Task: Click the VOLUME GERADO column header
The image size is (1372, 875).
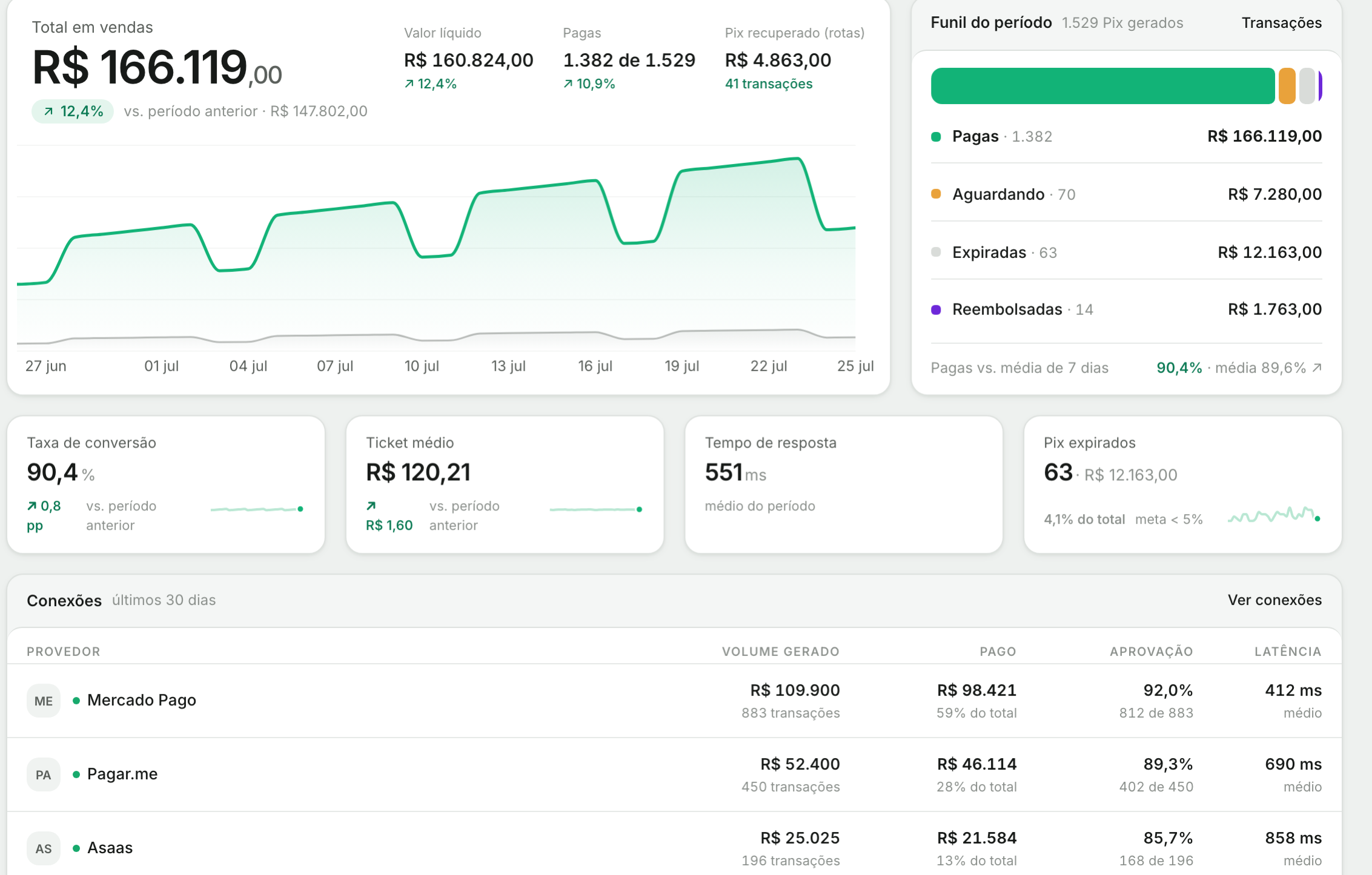Action: tap(780, 652)
